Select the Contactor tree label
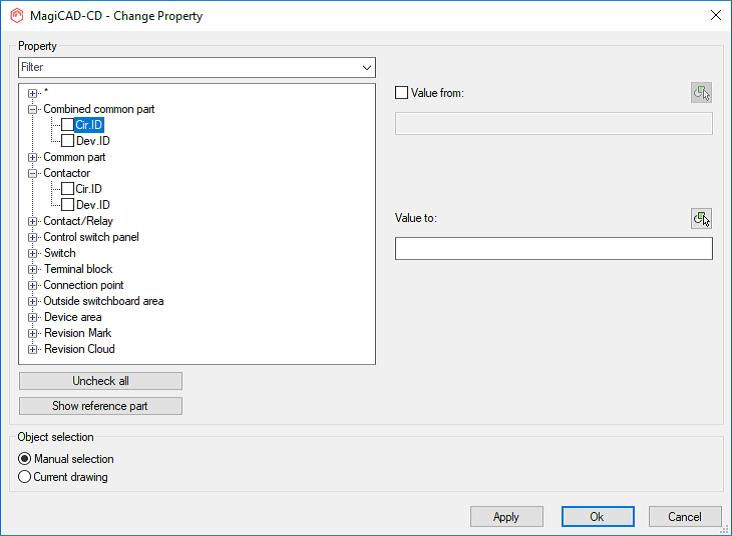The image size is (732, 536). pos(67,173)
